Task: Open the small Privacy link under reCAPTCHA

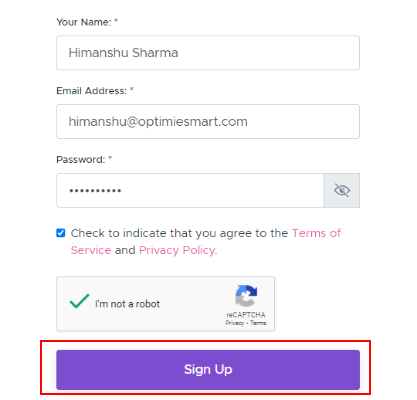Action: pyautogui.click(x=235, y=323)
